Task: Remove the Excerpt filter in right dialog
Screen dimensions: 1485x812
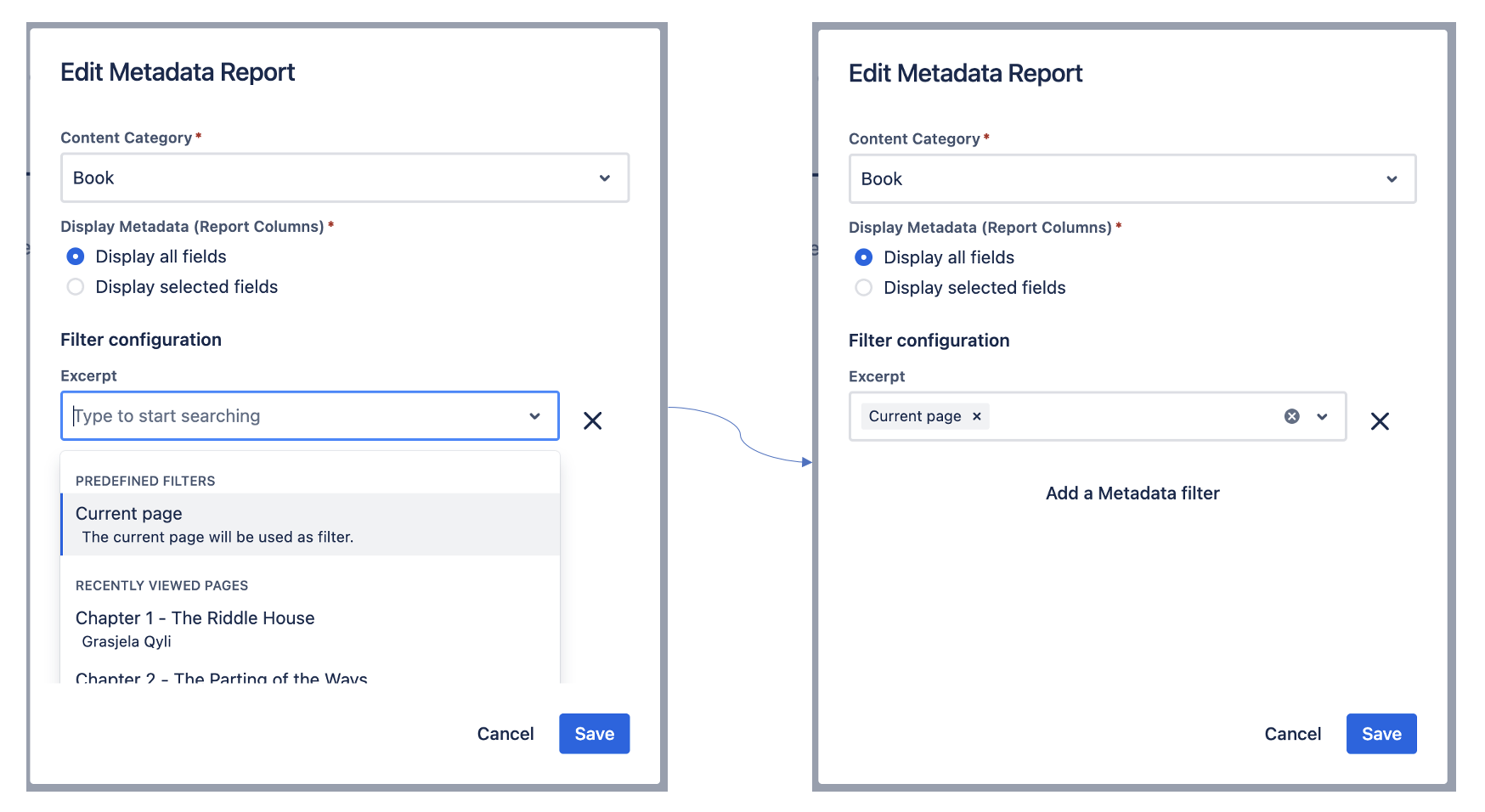Action: [1380, 421]
